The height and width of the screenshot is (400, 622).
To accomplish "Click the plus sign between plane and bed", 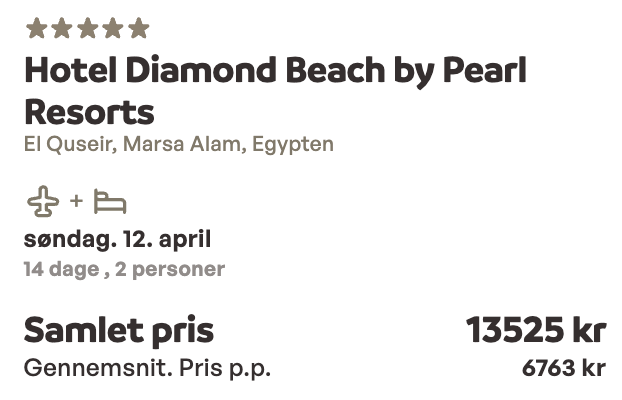I will [x=77, y=203].
